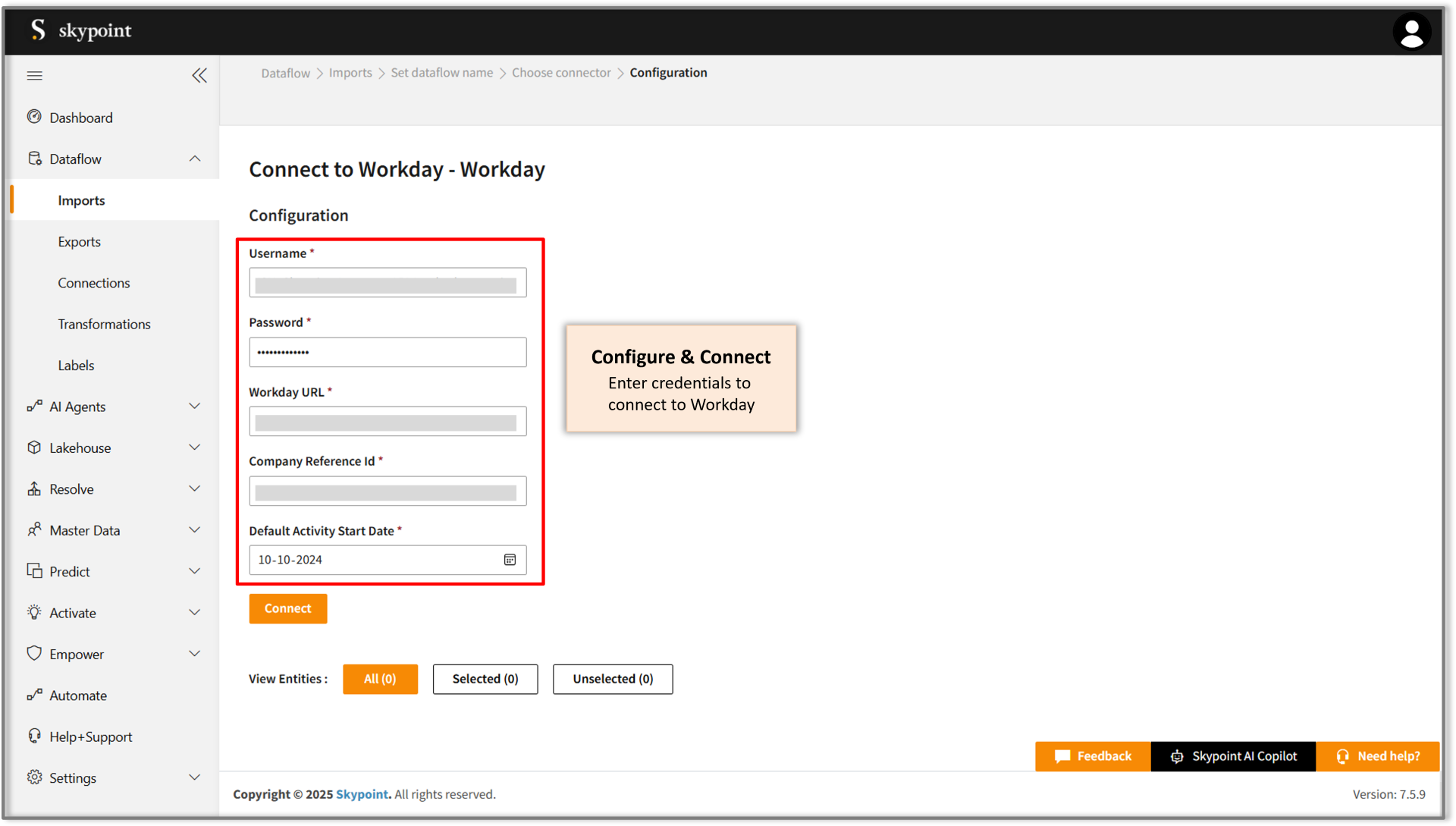
Task: Click the Password input field
Action: [x=388, y=352]
